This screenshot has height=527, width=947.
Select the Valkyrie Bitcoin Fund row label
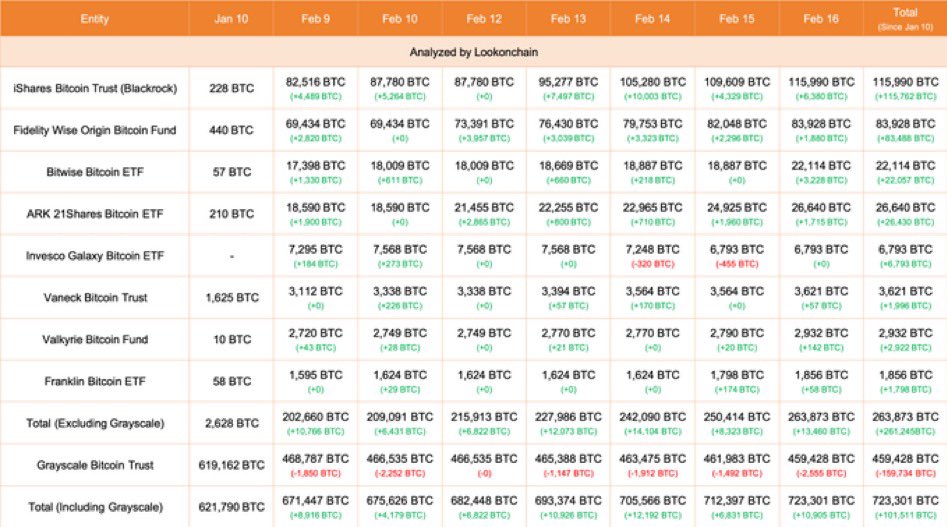(x=95, y=339)
